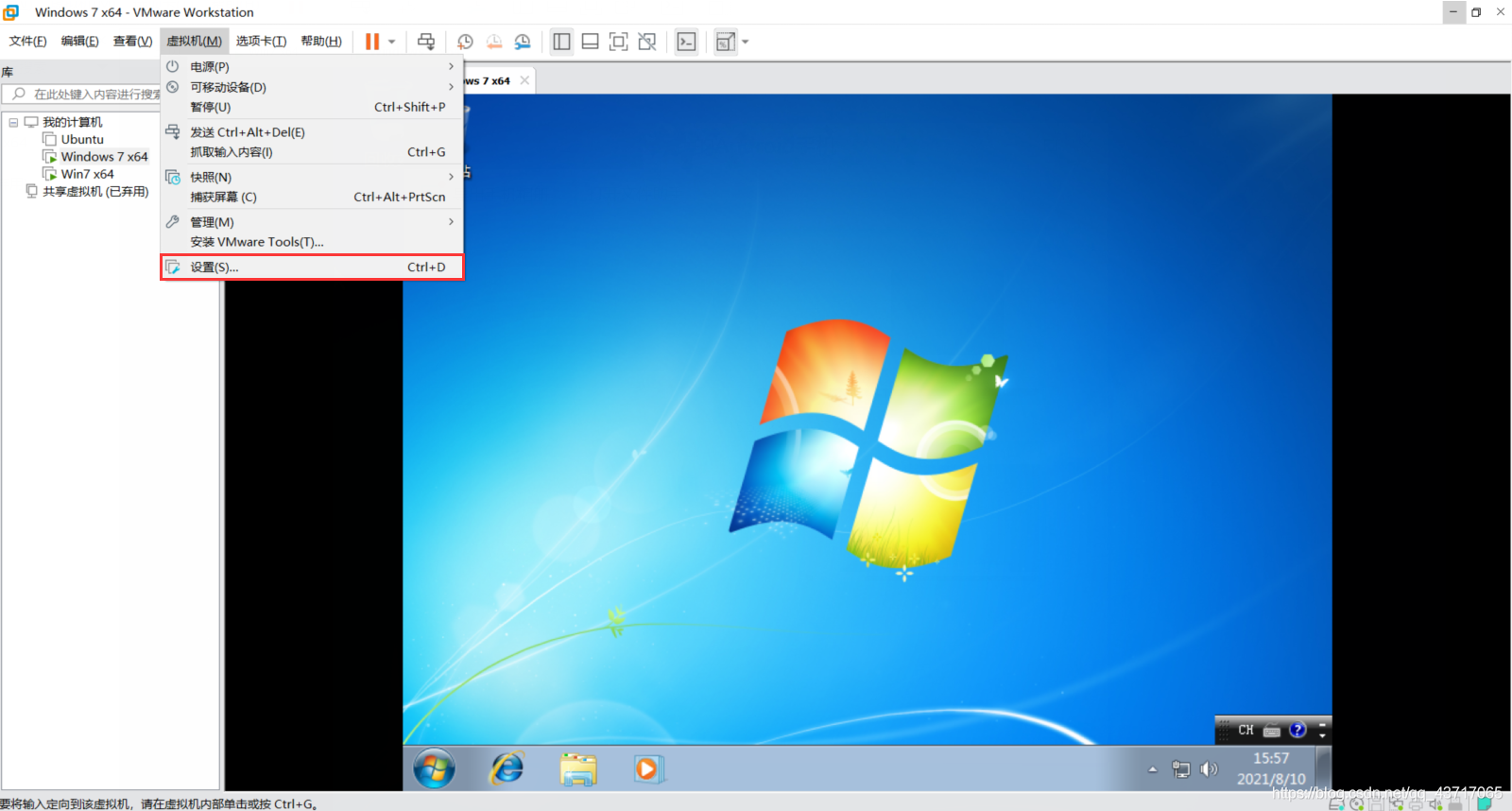Expand the 可移动设备(D) submenu
Viewport: 1512px width, 811px height.
point(312,87)
